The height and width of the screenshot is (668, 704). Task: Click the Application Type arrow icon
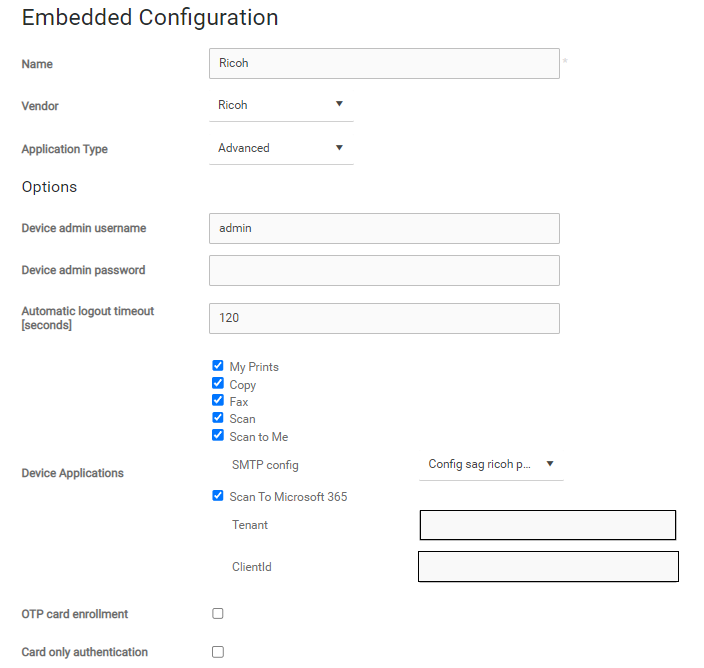[x=339, y=148]
